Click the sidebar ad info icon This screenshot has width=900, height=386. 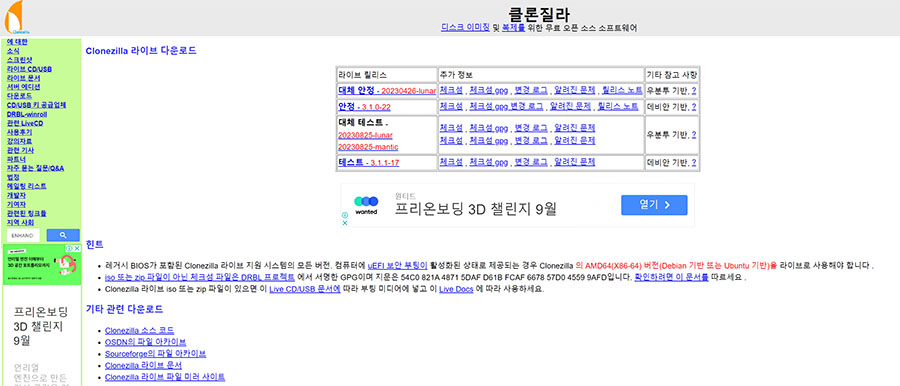tap(70, 248)
